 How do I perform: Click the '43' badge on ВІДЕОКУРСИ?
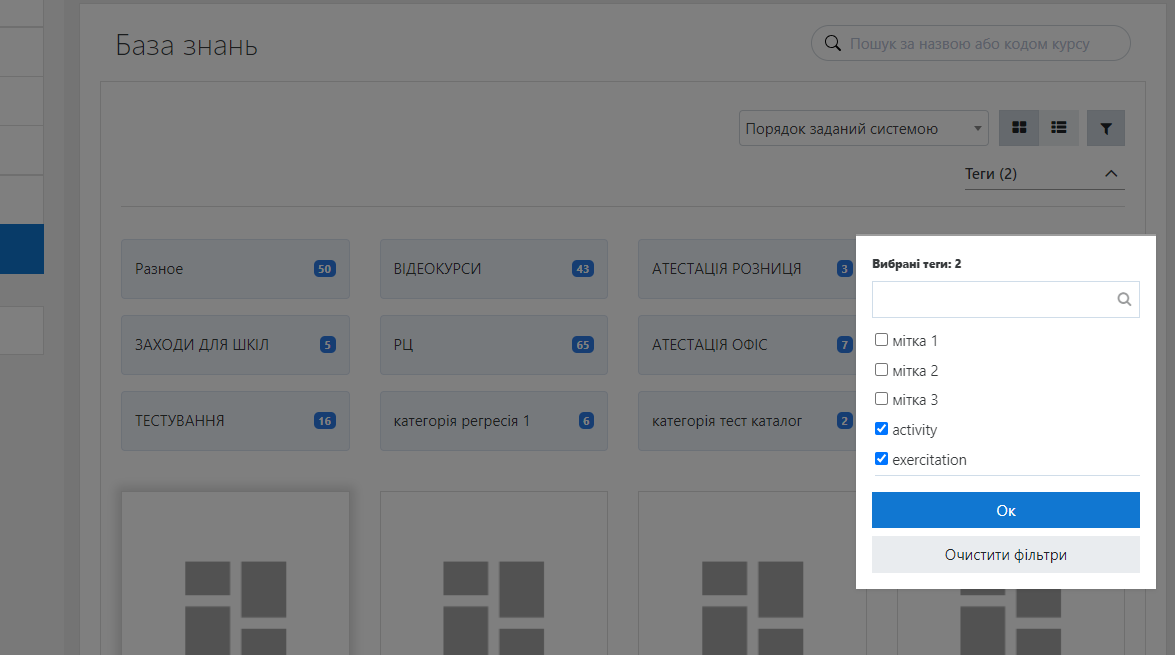point(583,269)
